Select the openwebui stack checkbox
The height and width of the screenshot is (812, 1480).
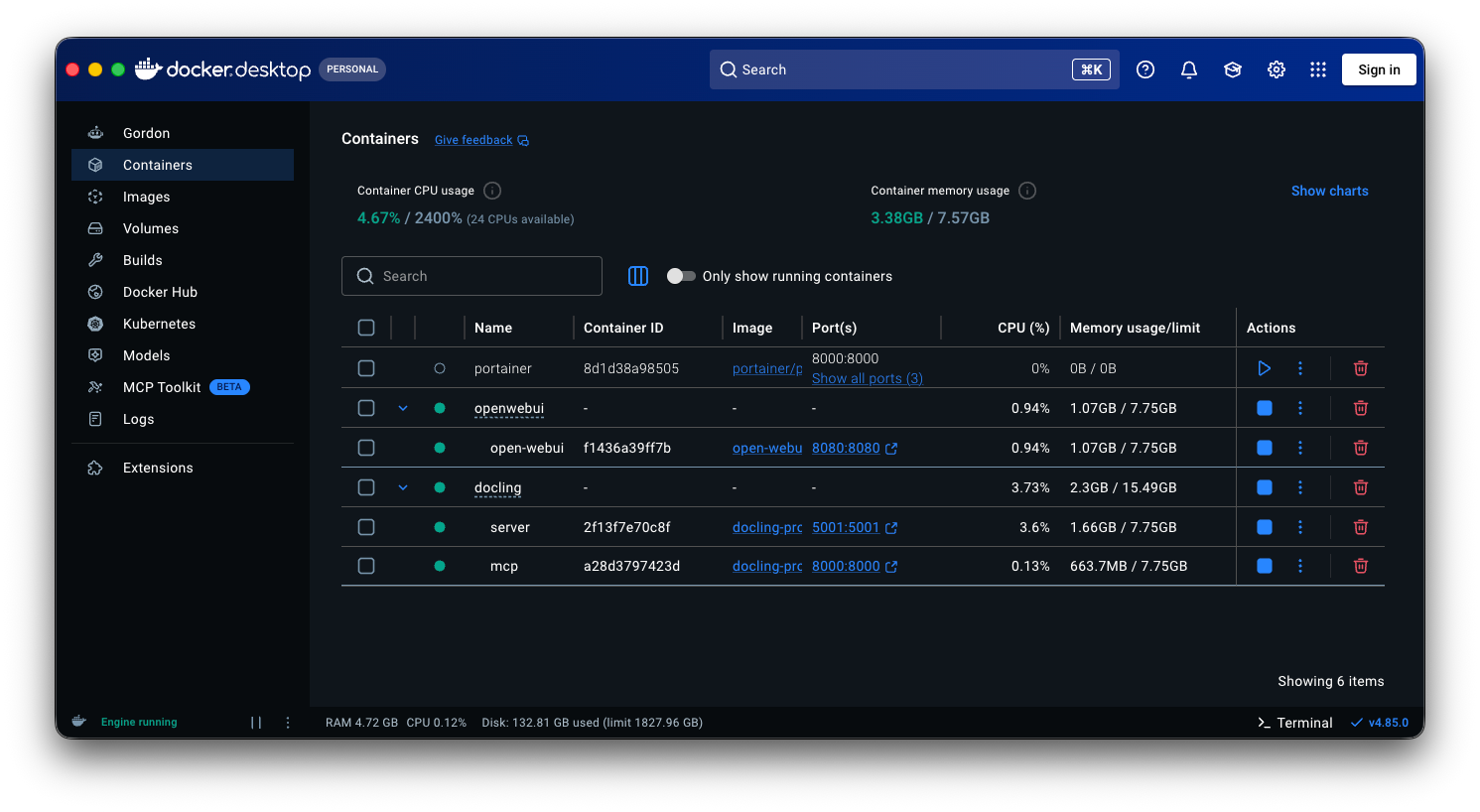tap(366, 408)
